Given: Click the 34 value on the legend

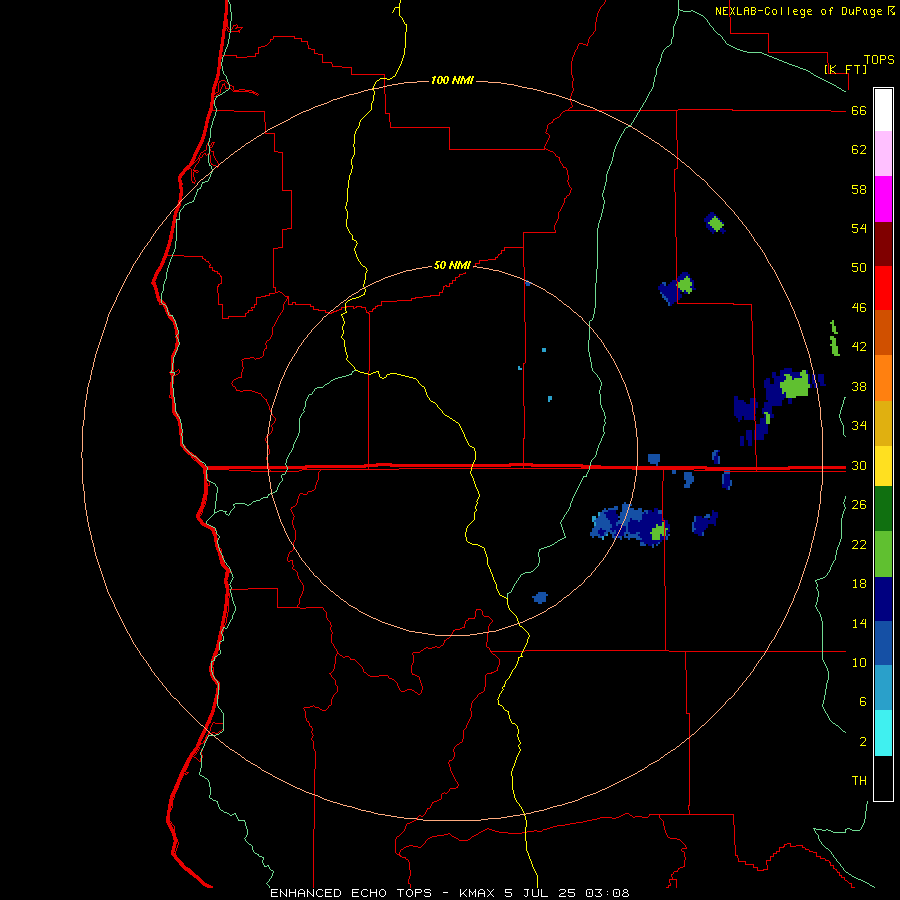Looking at the screenshot, I should [x=859, y=426].
